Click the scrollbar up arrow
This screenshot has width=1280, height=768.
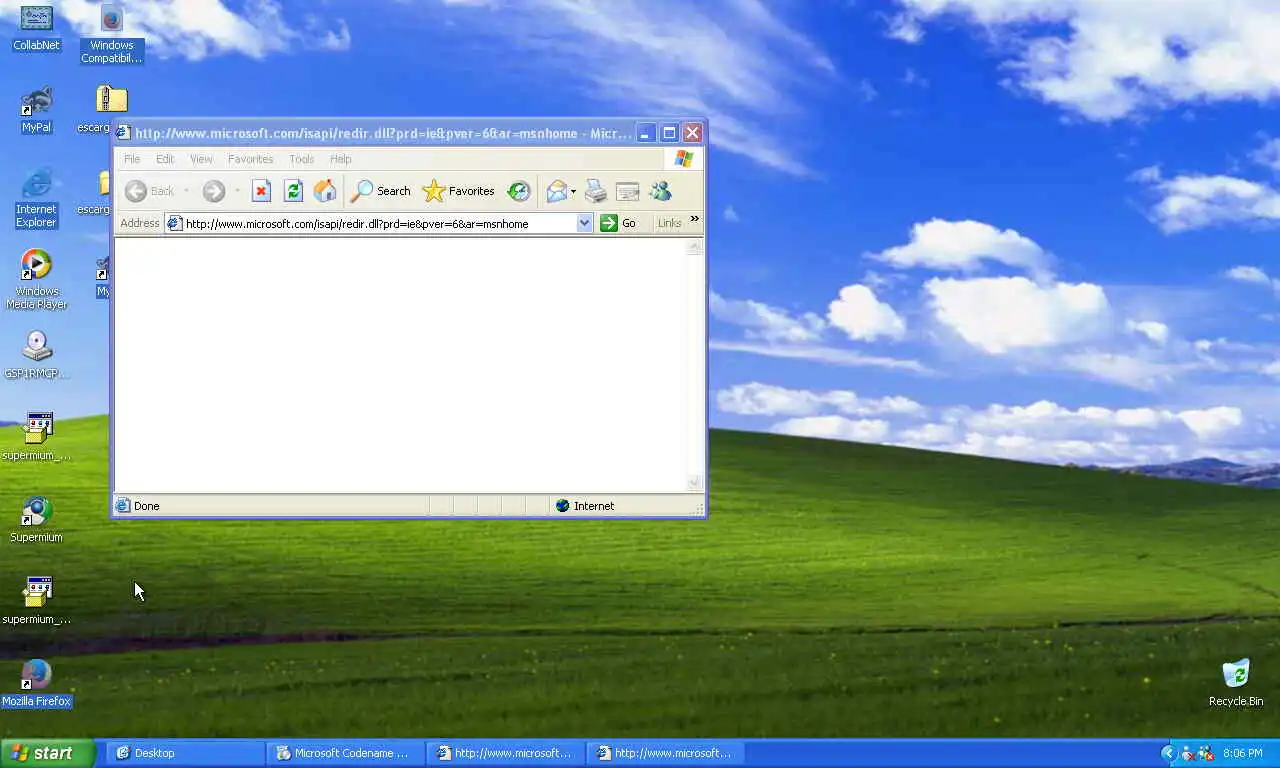[x=695, y=247]
